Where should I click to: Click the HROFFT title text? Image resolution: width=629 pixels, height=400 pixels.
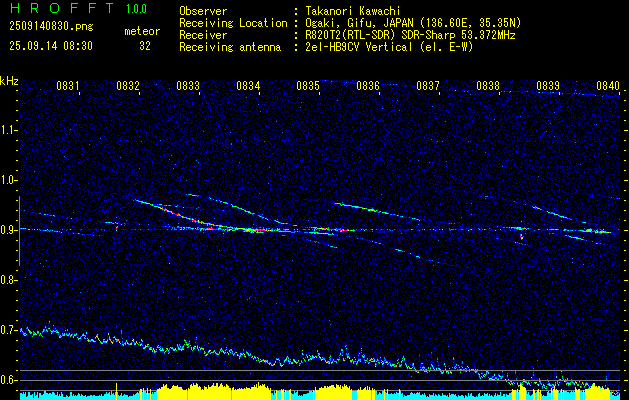tap(62, 8)
